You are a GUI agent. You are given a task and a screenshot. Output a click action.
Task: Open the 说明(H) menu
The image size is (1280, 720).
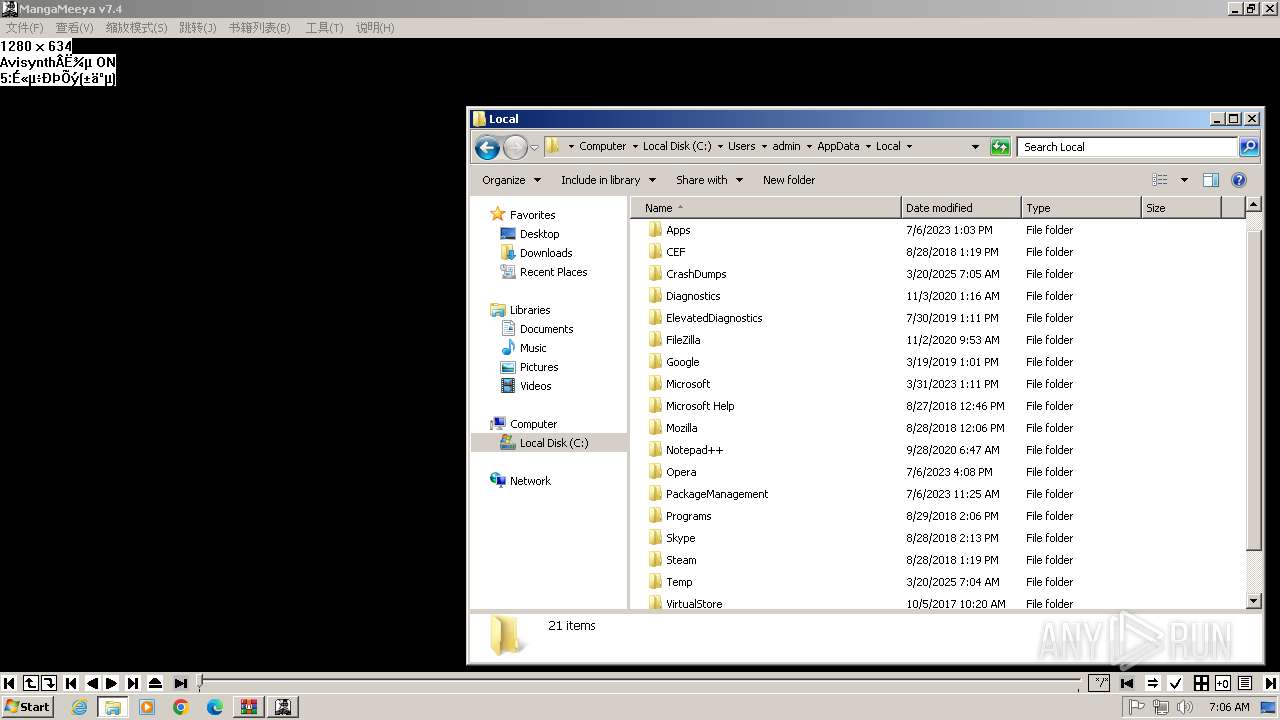[375, 27]
